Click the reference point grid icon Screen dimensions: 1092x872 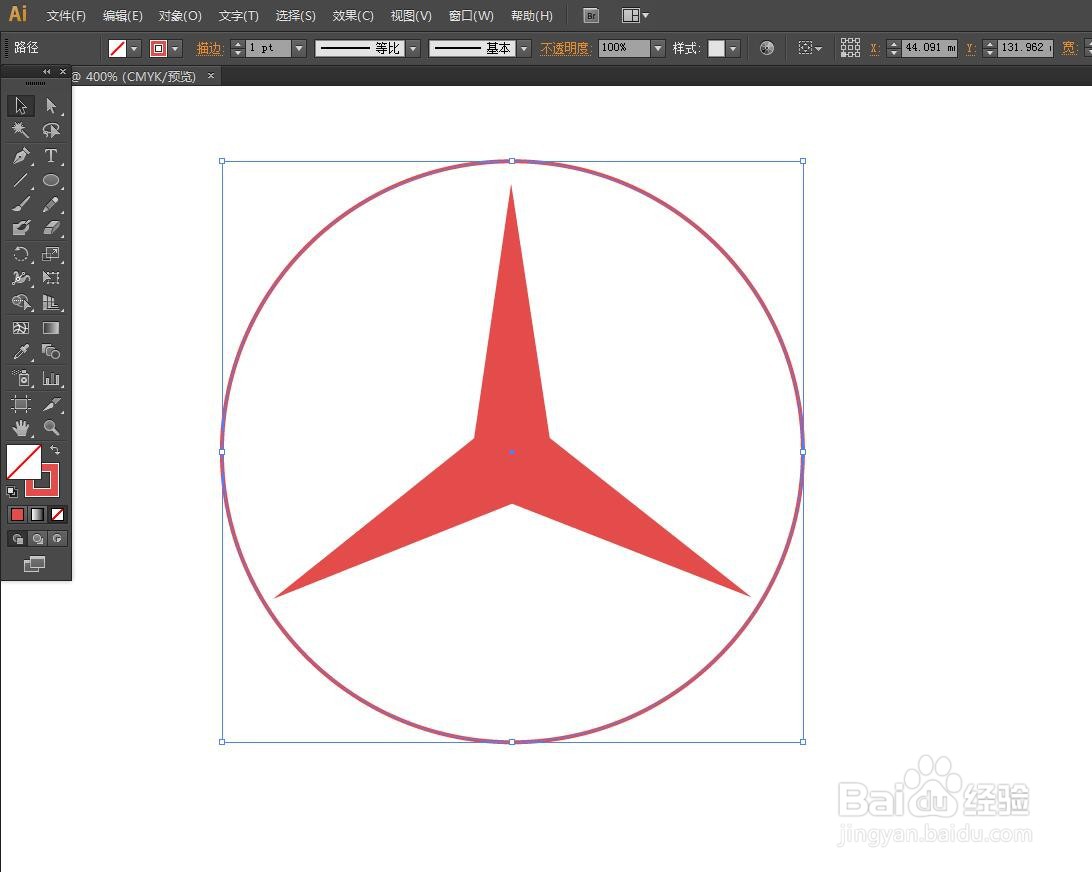[850, 47]
